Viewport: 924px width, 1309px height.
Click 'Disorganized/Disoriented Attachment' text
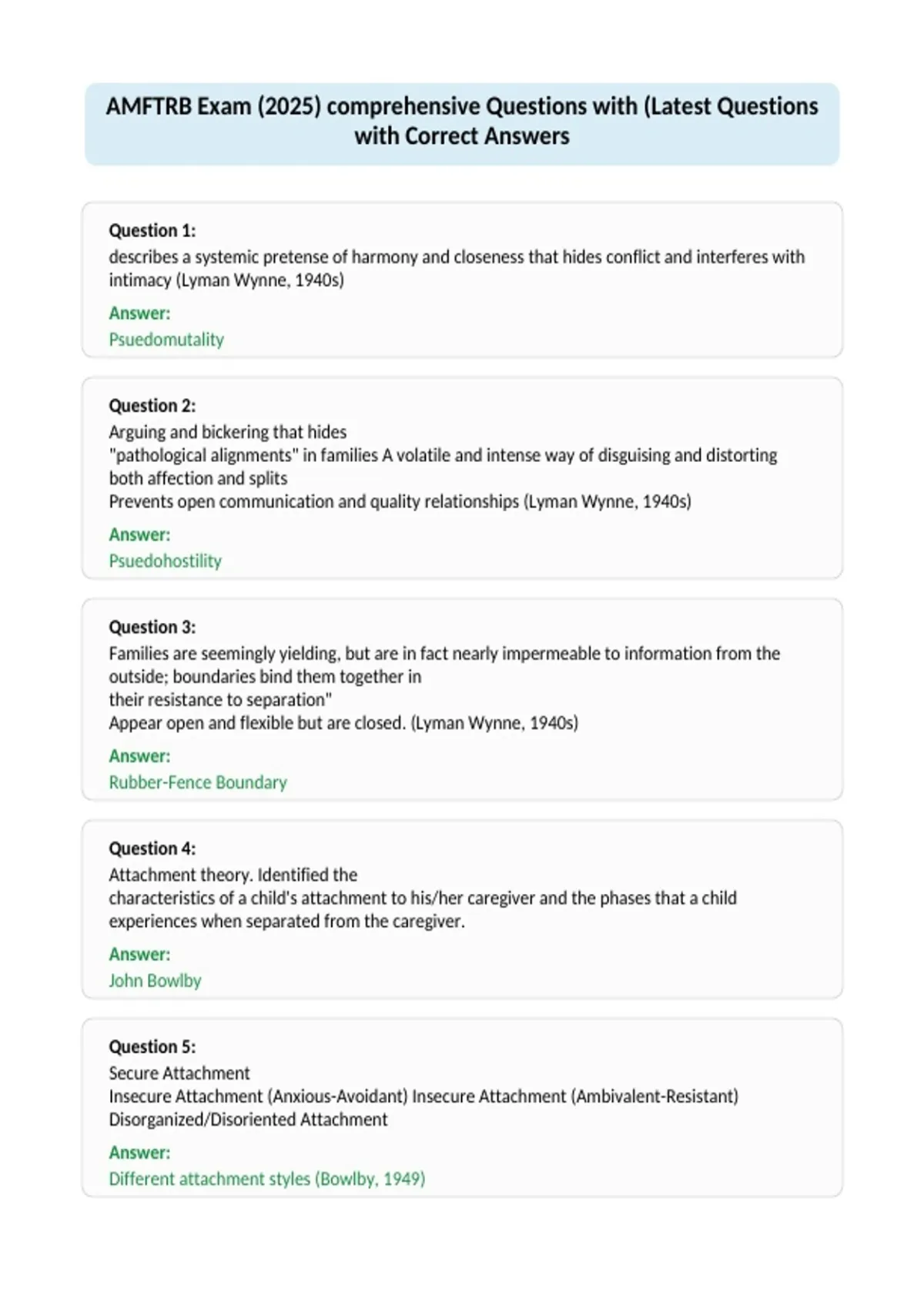(248, 1120)
